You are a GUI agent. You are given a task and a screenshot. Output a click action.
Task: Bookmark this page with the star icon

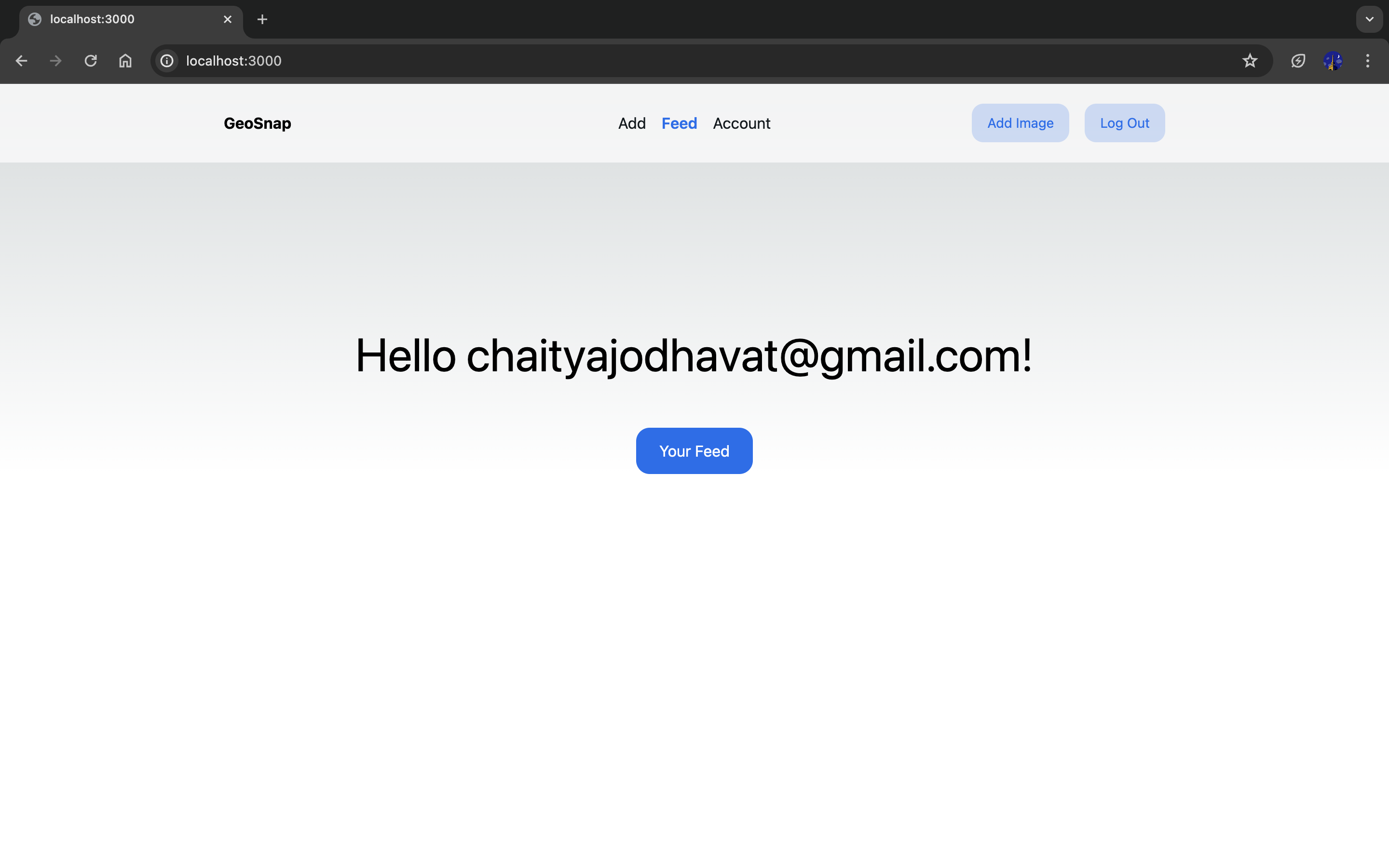pos(1250,61)
